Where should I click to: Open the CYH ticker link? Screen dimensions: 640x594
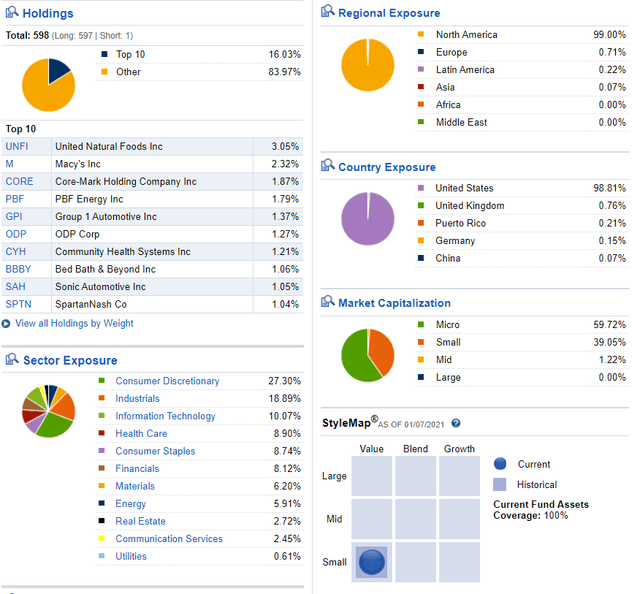point(16,251)
